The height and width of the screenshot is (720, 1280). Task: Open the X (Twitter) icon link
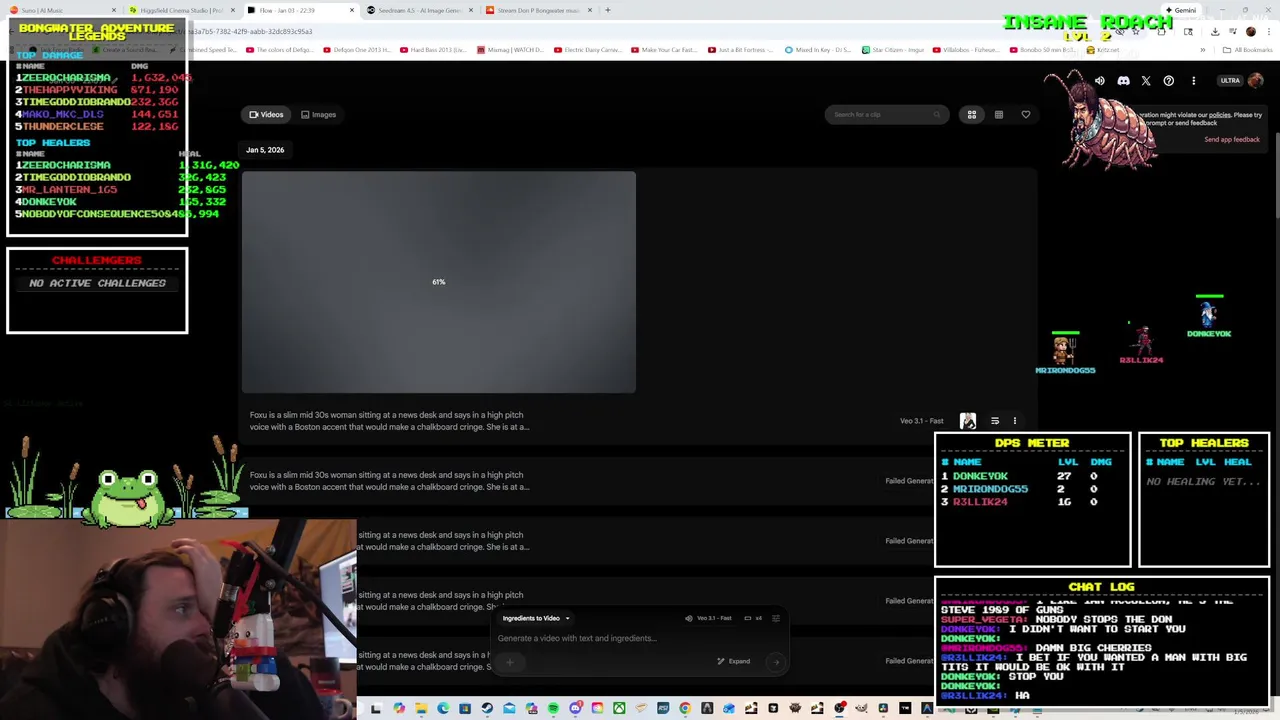[1146, 81]
